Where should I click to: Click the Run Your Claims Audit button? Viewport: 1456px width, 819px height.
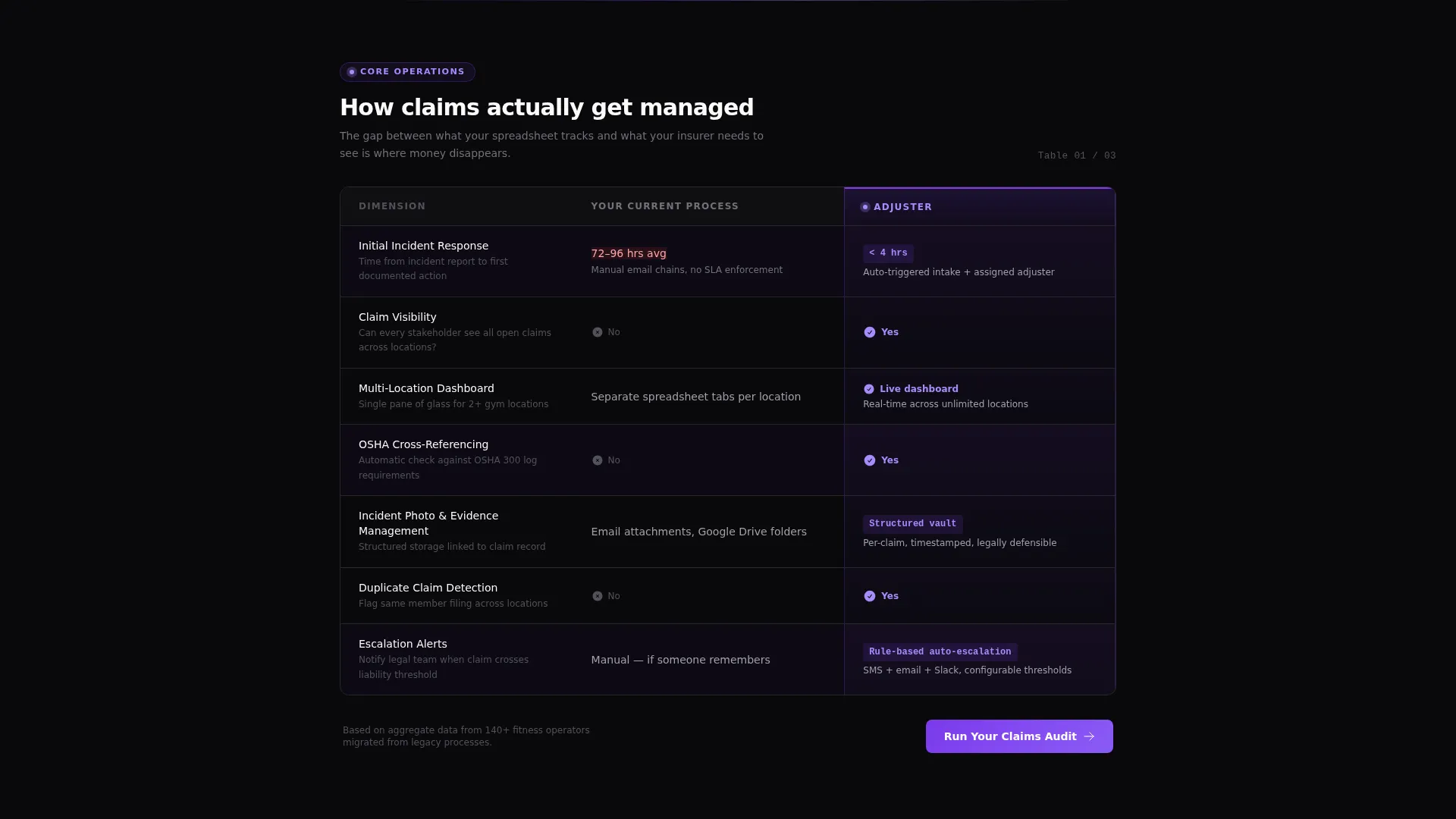(x=1019, y=736)
